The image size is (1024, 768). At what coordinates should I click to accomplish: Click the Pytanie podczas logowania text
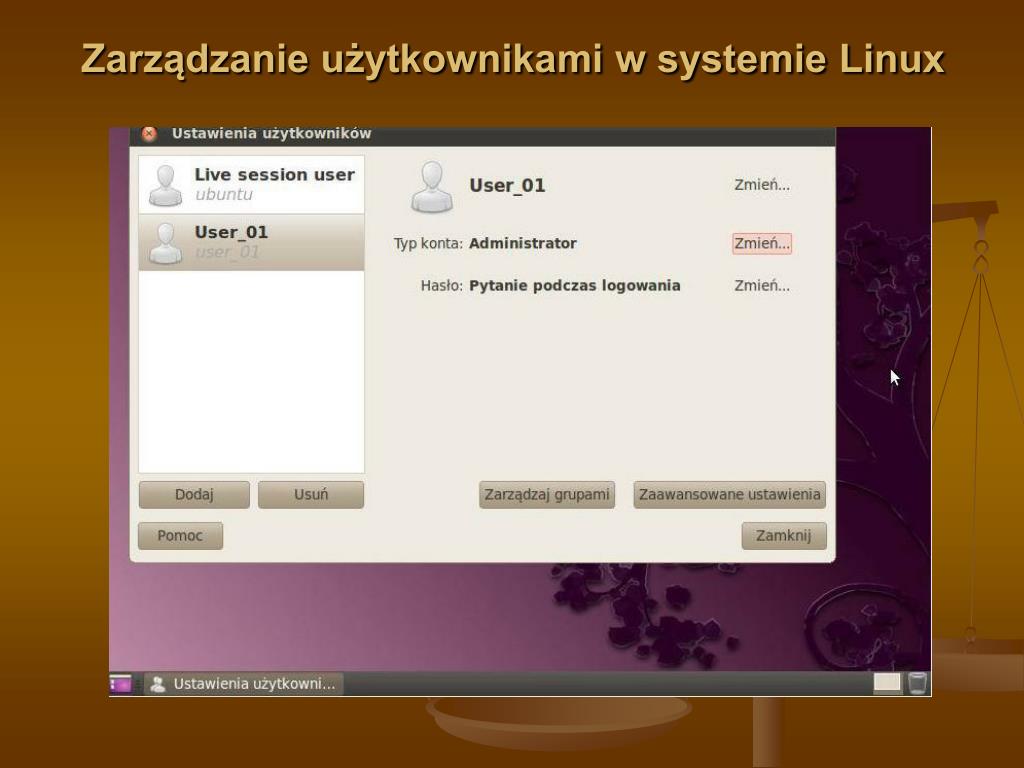pyautogui.click(x=575, y=285)
